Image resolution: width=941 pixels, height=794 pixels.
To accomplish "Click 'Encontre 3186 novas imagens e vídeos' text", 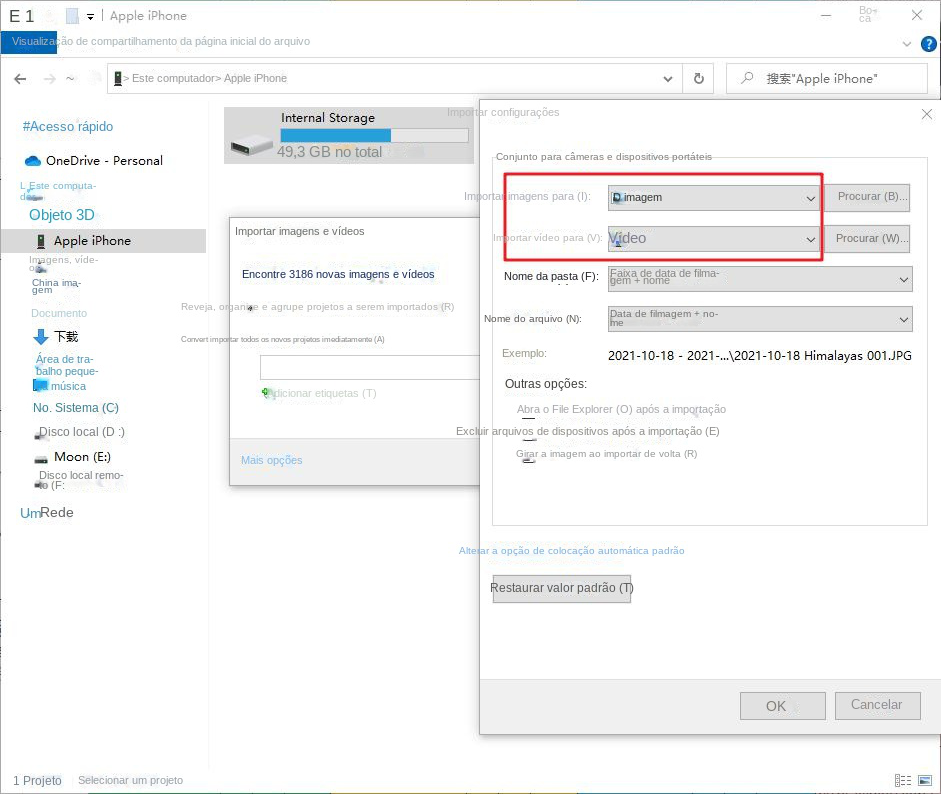I will (x=338, y=274).
